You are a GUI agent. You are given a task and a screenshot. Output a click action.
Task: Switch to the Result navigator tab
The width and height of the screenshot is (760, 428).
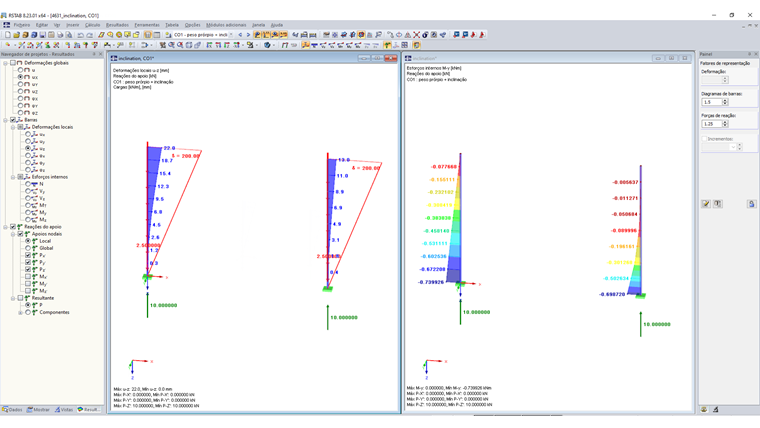coord(89,410)
